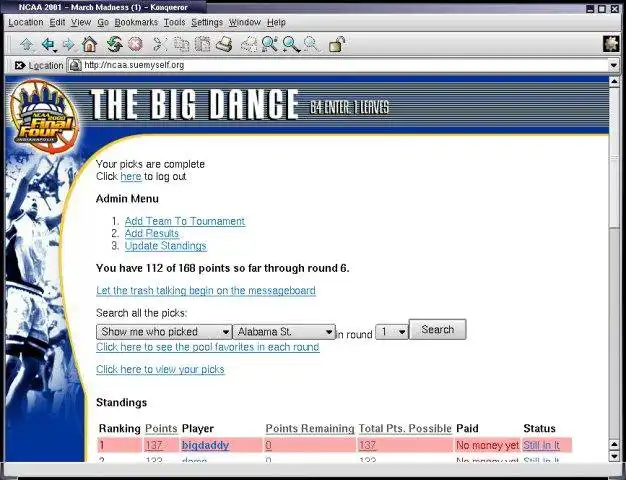Click the 'Admin Menu' heading
The width and height of the screenshot is (626, 480).
pyautogui.click(x=127, y=199)
